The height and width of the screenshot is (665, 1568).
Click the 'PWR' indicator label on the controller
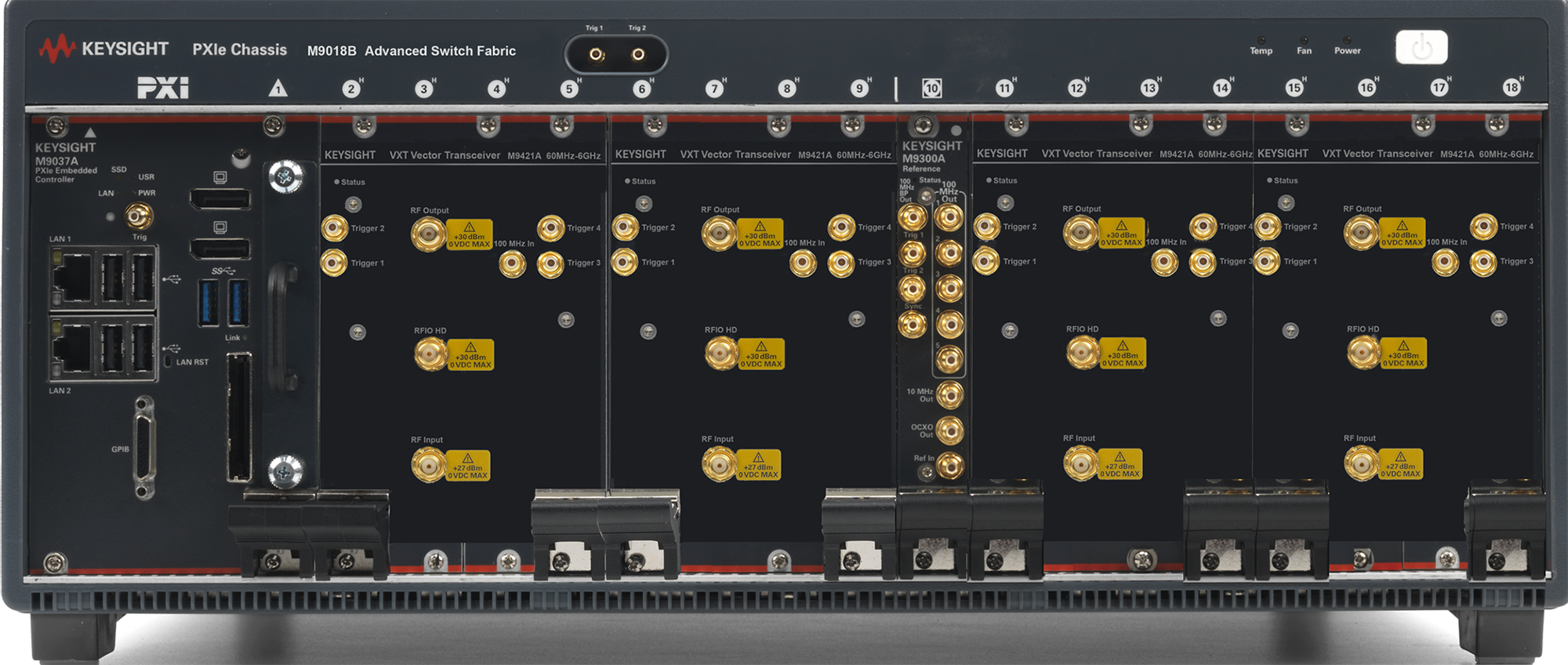147,193
